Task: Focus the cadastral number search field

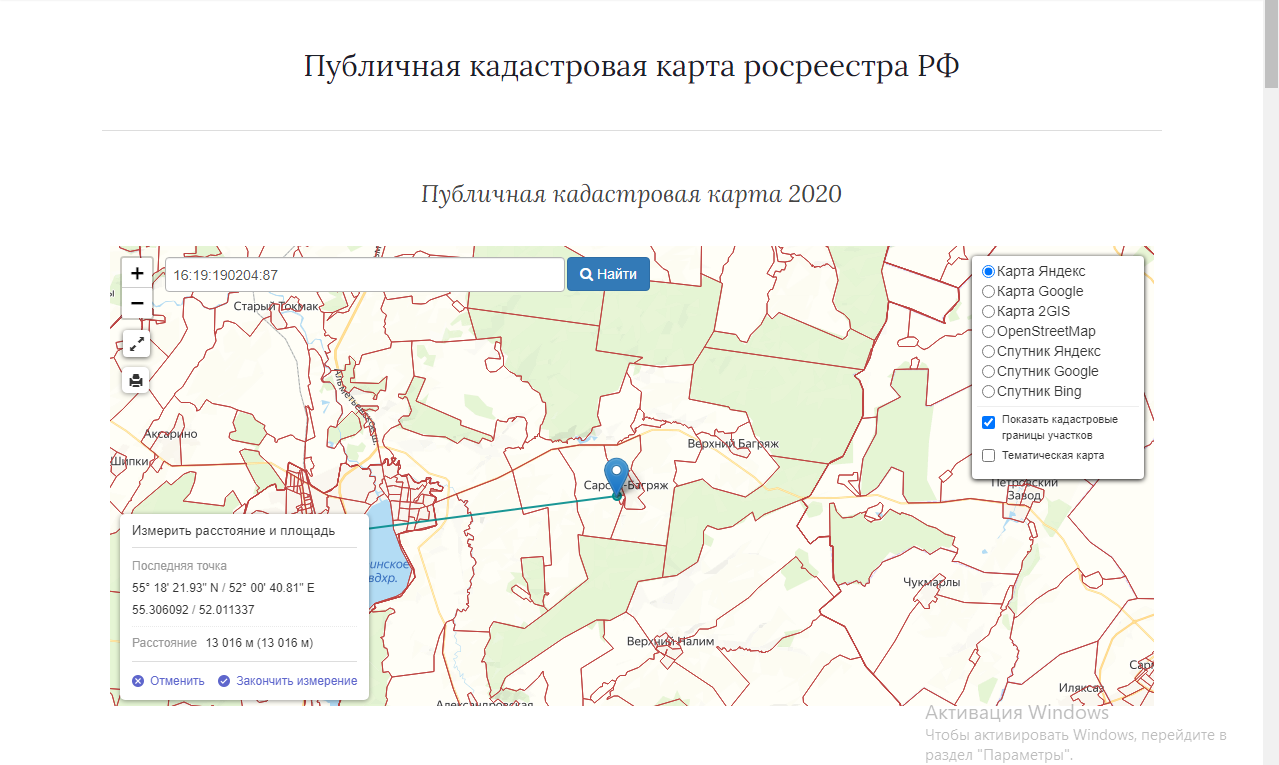Action: [365, 274]
